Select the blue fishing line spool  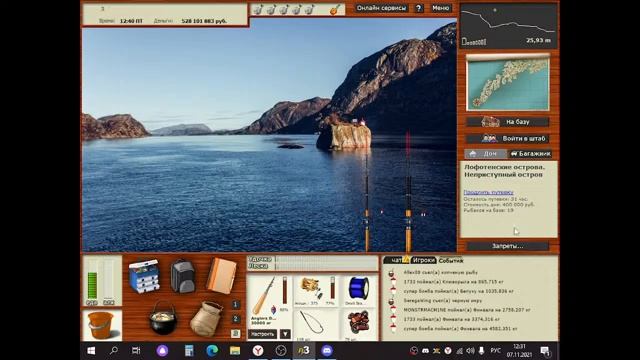pos(358,288)
